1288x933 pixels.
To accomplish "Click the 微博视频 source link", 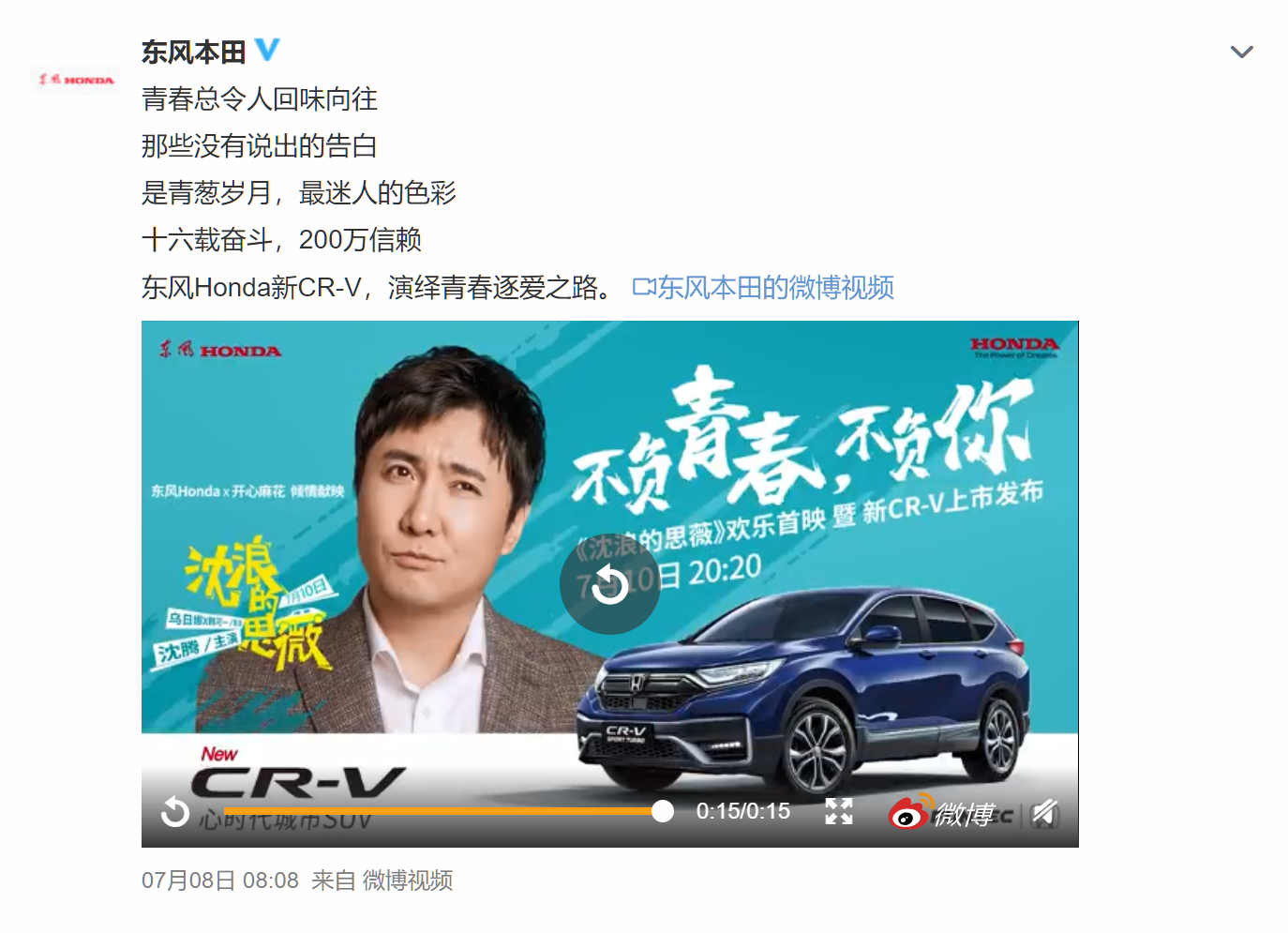I will tap(408, 880).
